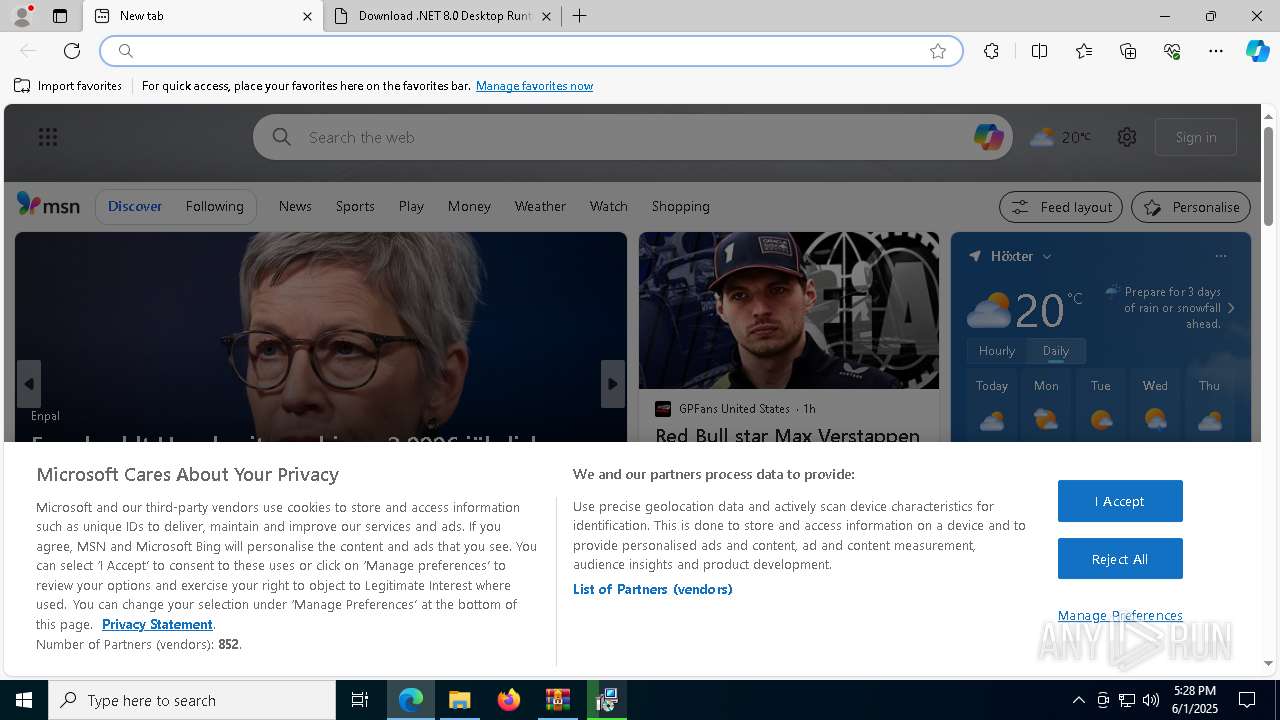Screen dimensions: 1280x720
Task: Open tab actions menu icon
Action: (x=60, y=16)
